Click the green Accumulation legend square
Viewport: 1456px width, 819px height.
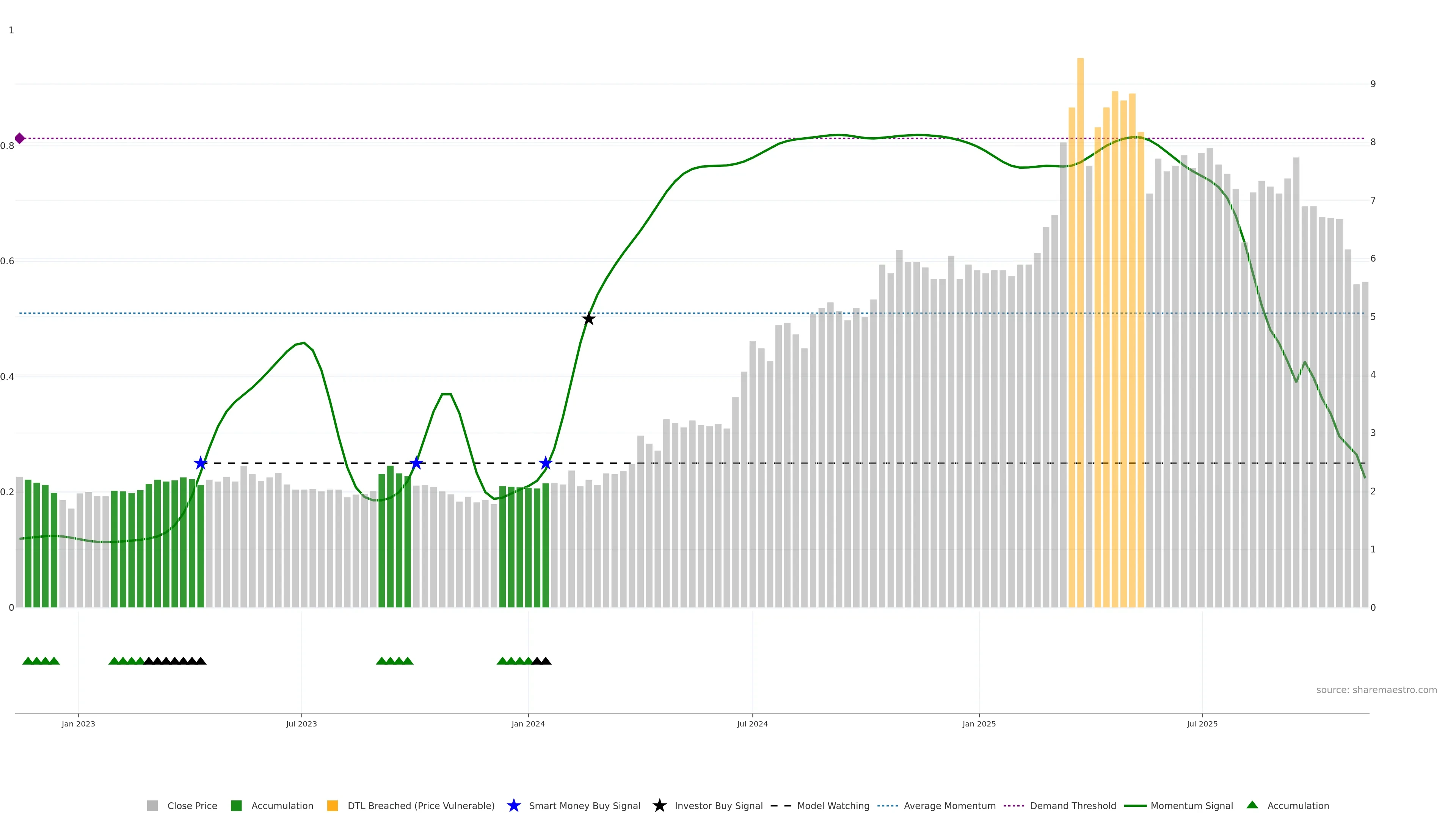tap(236, 805)
